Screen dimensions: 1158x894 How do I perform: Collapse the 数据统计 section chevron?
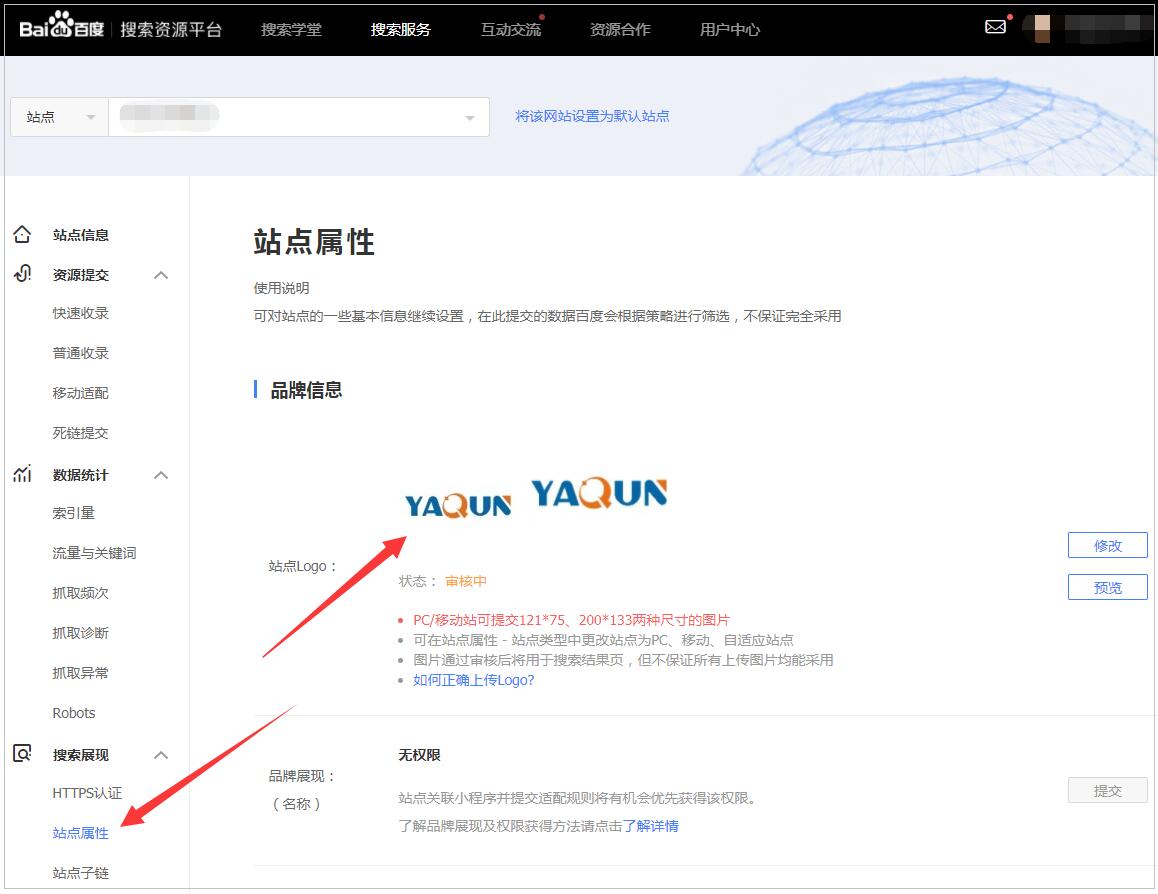tap(161, 475)
